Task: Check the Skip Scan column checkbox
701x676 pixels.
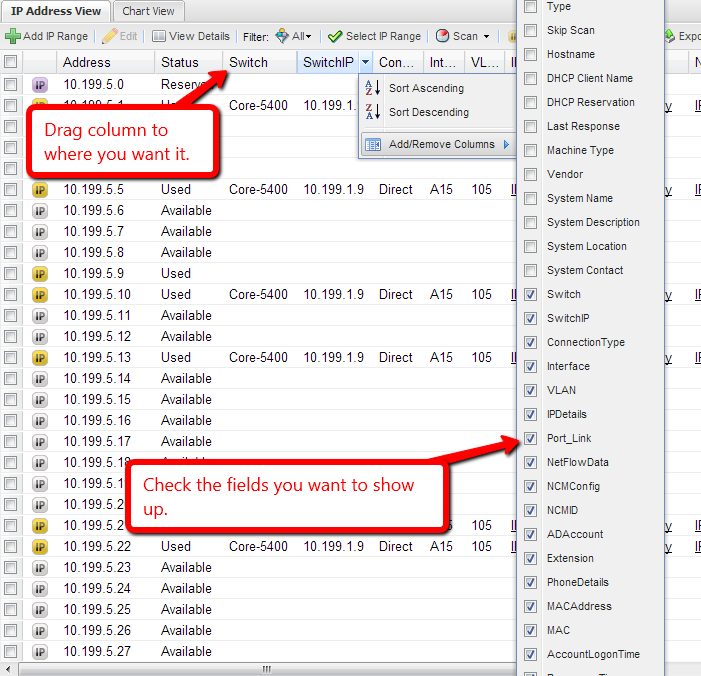Action: coord(530,30)
